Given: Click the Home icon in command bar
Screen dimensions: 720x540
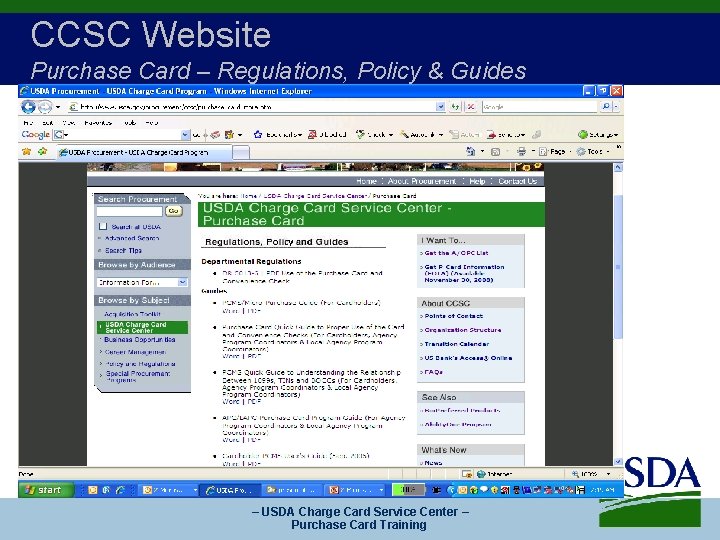Looking at the screenshot, I should (x=471, y=151).
